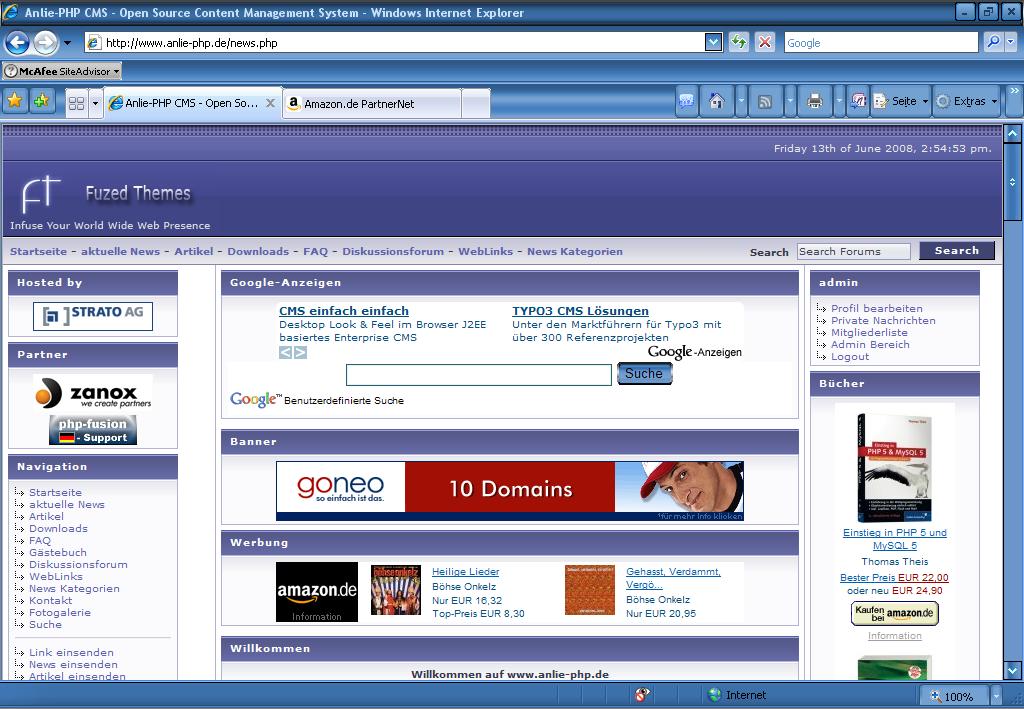Open the Favorites Center star
Image resolution: width=1024 pixels, height=709 pixels.
point(15,101)
